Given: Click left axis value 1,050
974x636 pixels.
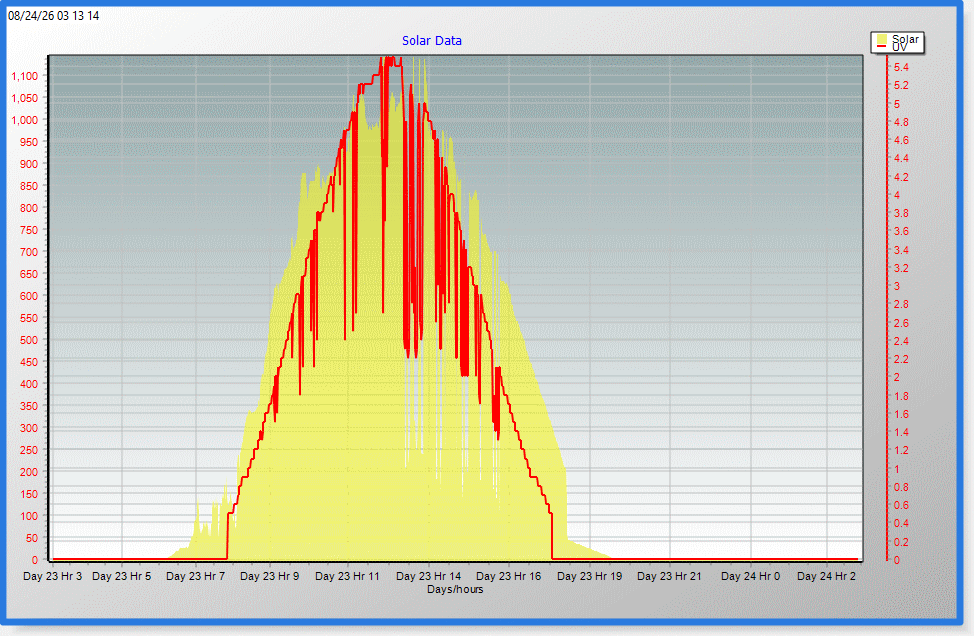Looking at the screenshot, I should pyautogui.click(x=25, y=98).
